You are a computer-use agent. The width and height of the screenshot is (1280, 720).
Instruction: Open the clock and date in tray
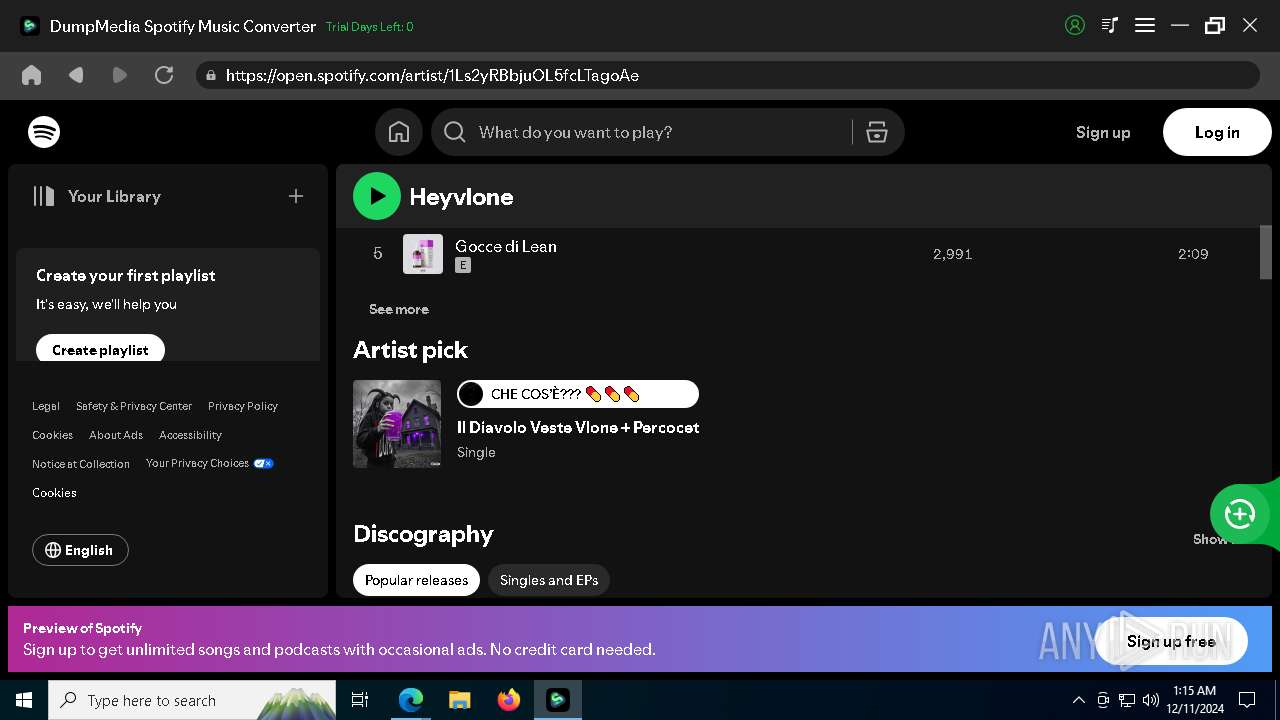1194,700
